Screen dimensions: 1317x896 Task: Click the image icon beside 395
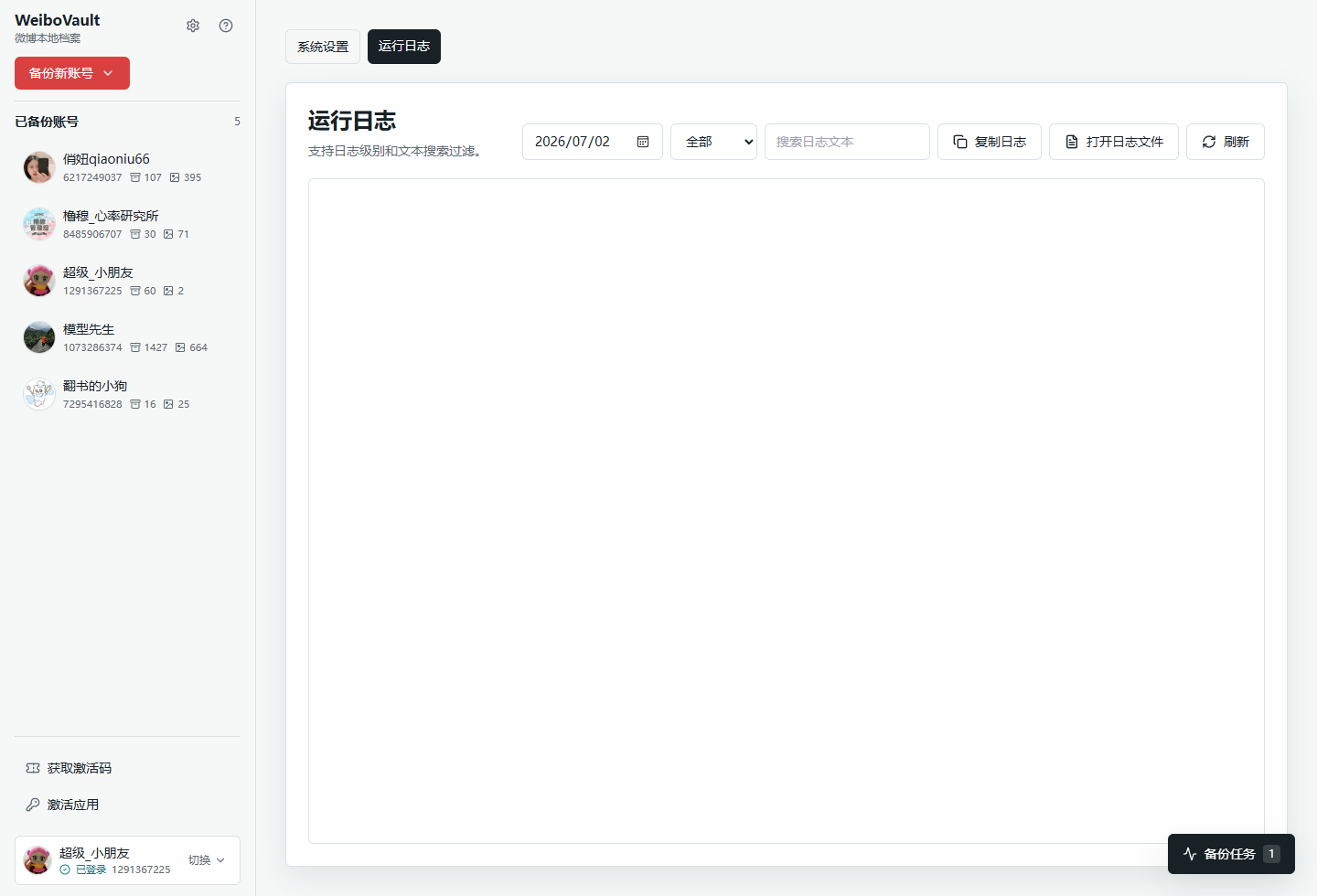point(175,177)
